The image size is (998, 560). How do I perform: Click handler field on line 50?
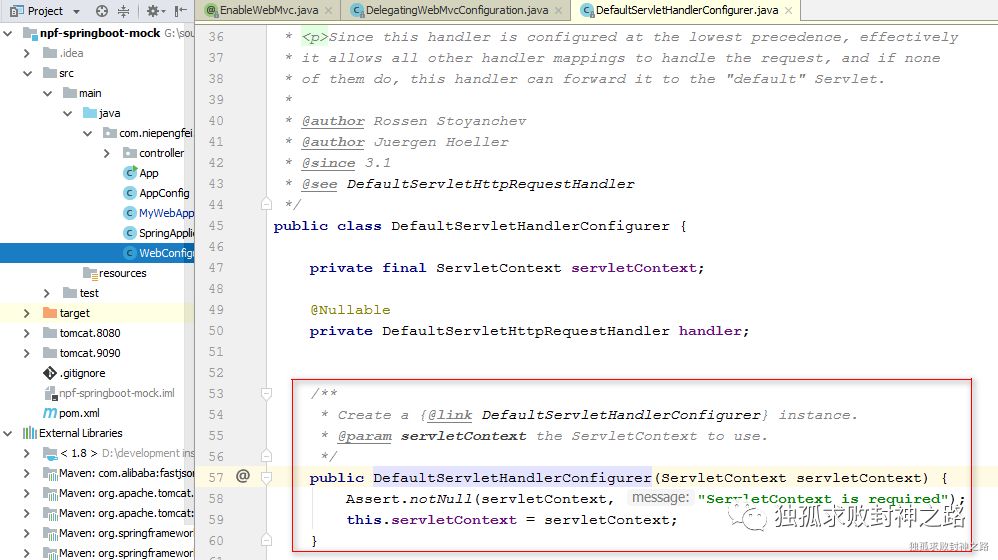pos(710,331)
